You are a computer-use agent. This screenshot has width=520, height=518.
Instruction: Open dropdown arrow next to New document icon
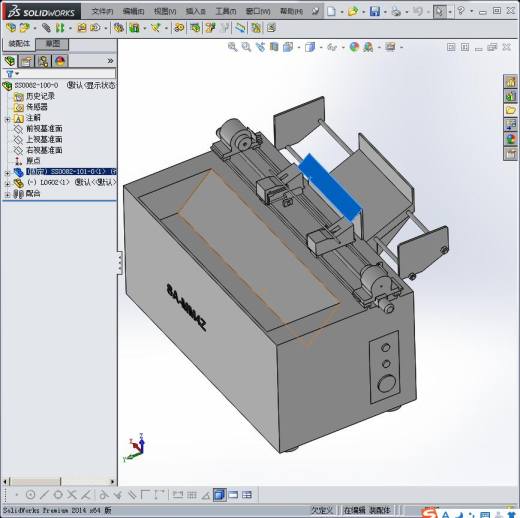342,12
